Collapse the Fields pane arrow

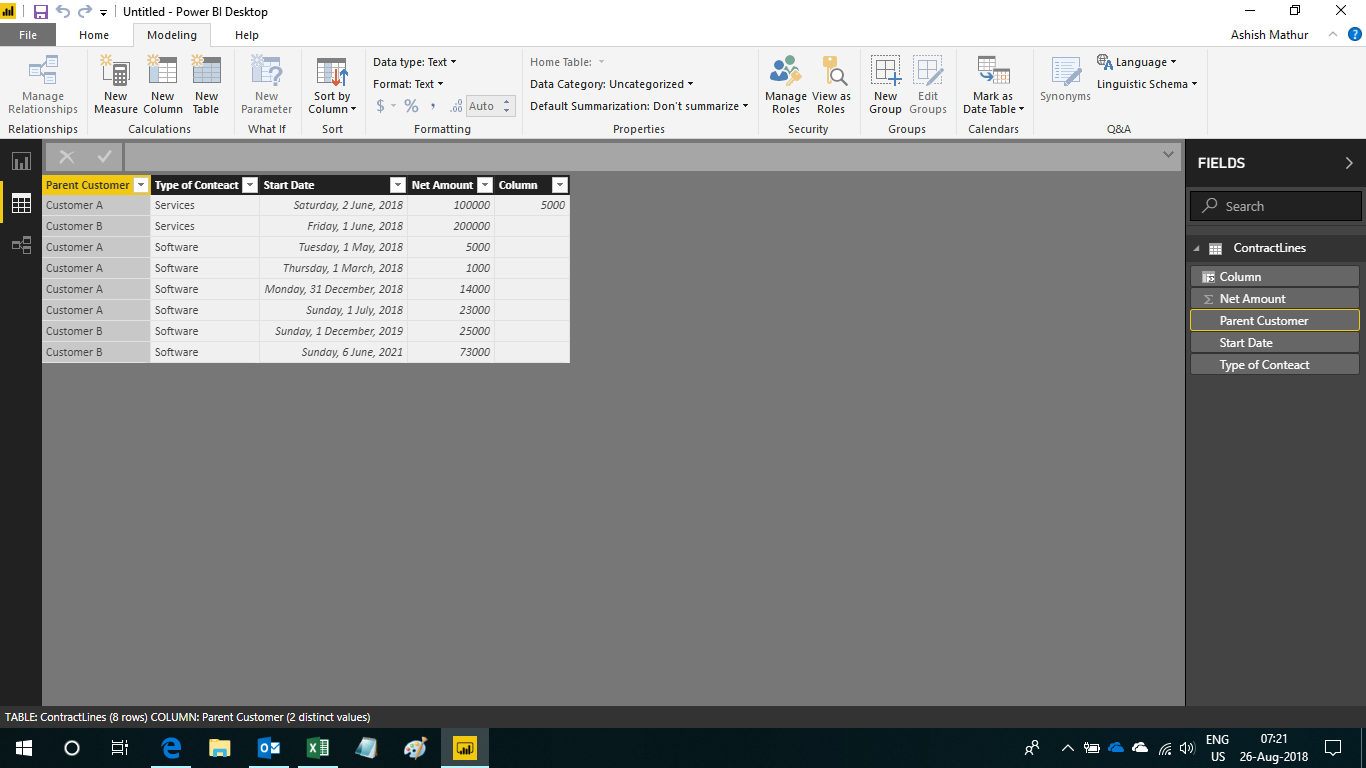click(1349, 163)
